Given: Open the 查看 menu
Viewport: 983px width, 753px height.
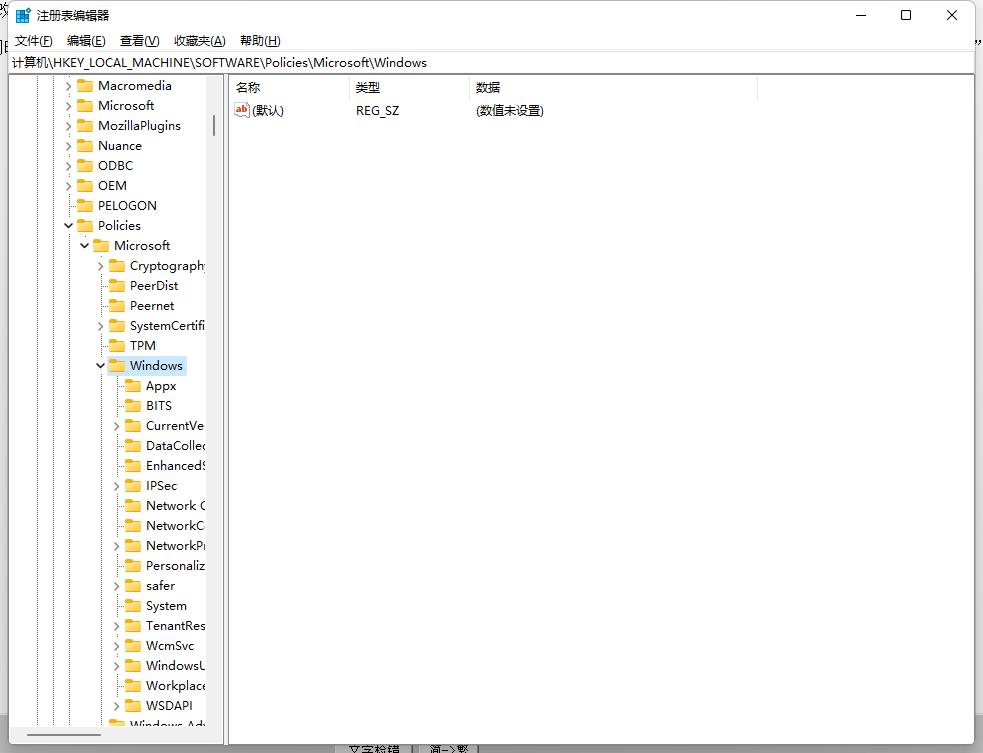Looking at the screenshot, I should [x=138, y=40].
